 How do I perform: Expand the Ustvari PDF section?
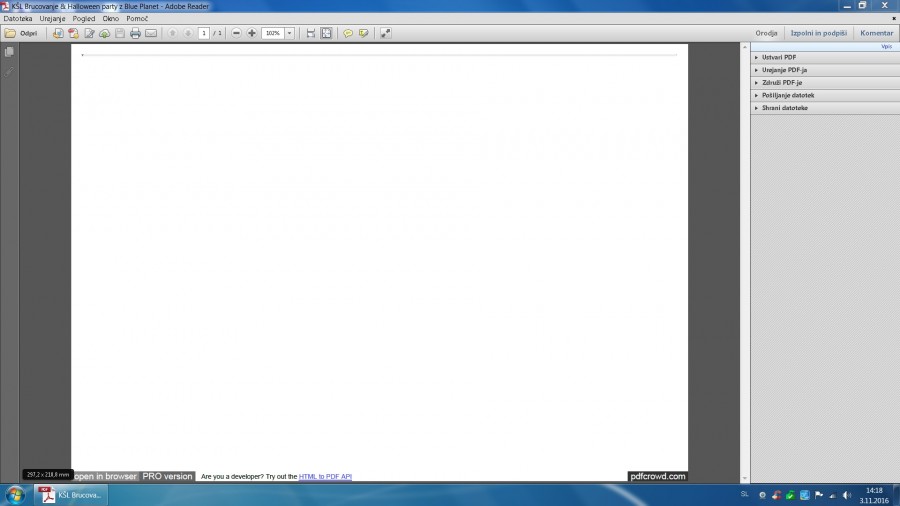click(x=779, y=57)
